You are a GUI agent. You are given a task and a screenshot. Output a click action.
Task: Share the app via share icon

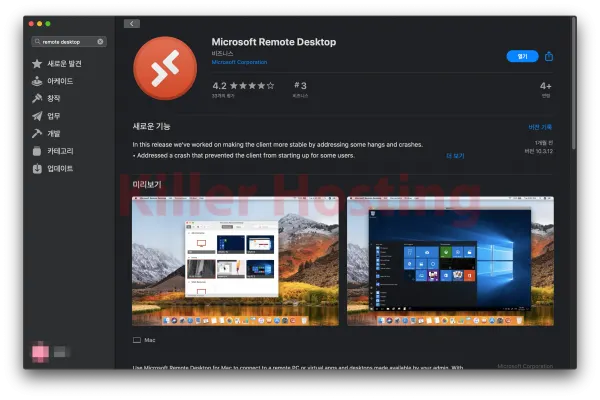coord(549,56)
